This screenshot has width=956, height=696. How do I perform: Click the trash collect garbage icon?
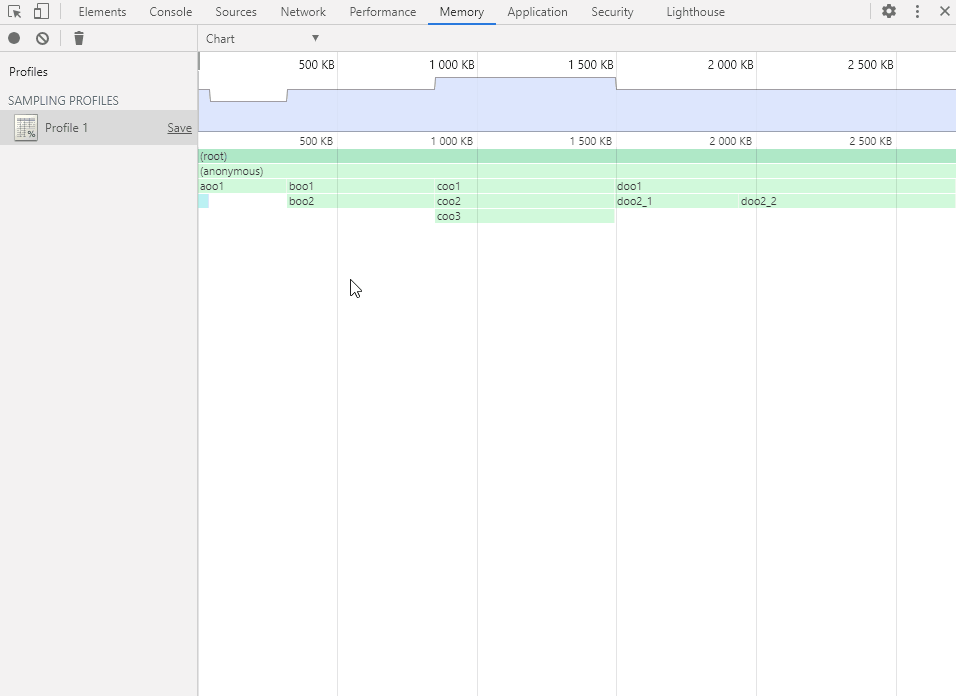click(x=79, y=38)
